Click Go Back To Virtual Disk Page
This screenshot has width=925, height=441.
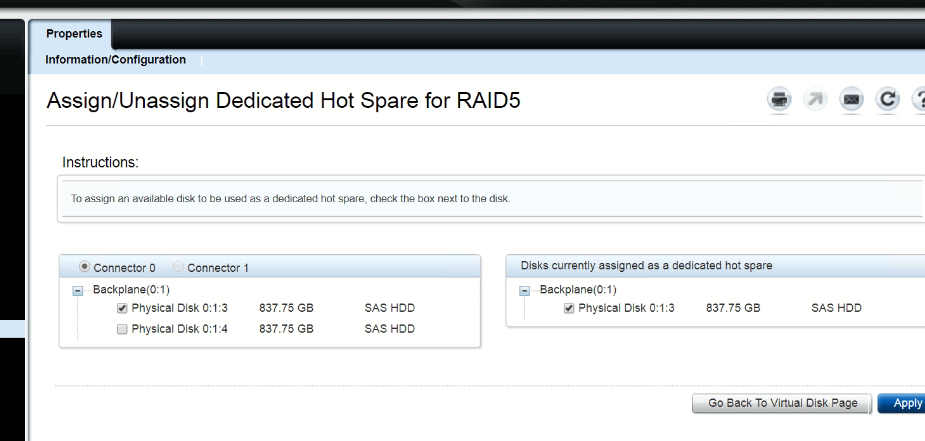[x=782, y=403]
